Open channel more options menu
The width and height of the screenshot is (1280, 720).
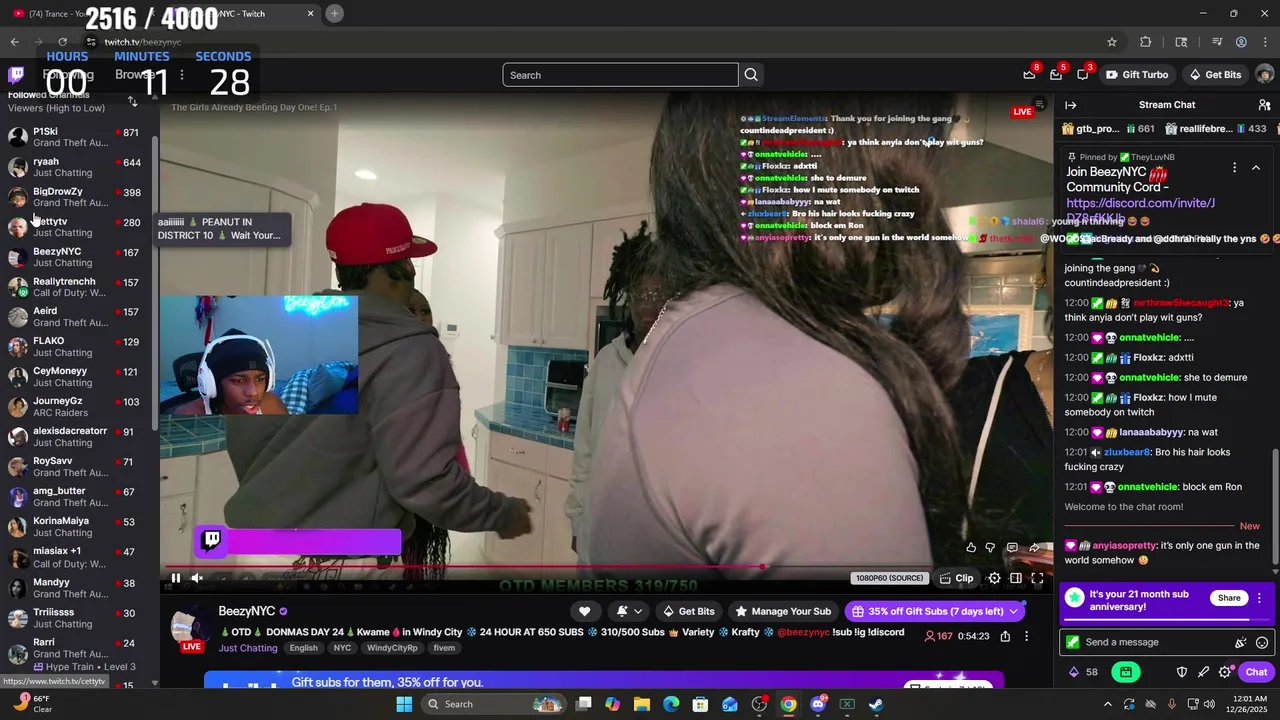point(1026,636)
